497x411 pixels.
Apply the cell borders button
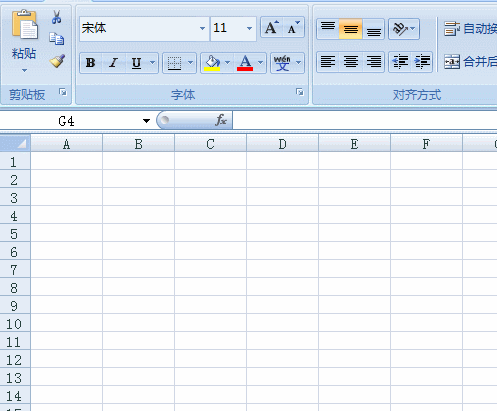(174, 63)
